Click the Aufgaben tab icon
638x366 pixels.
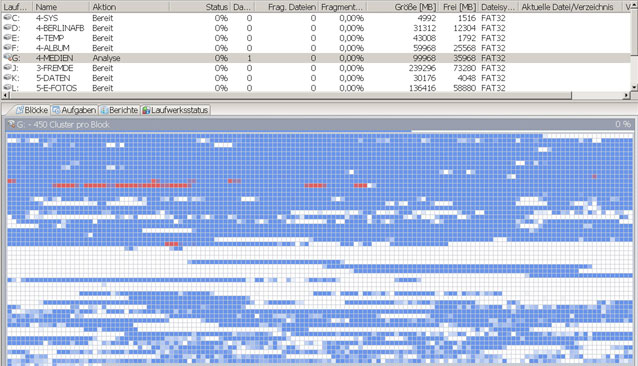click(x=56, y=110)
